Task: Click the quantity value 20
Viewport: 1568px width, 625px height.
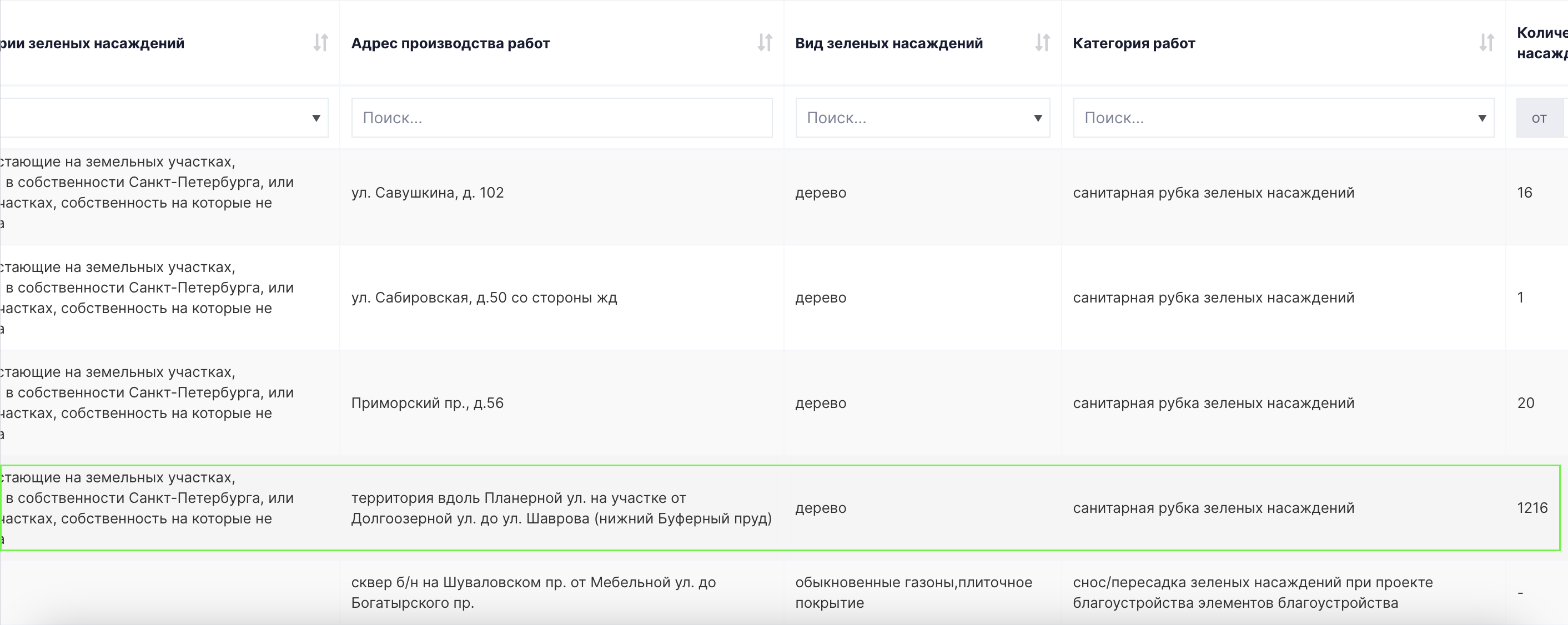Action: pyautogui.click(x=1525, y=403)
